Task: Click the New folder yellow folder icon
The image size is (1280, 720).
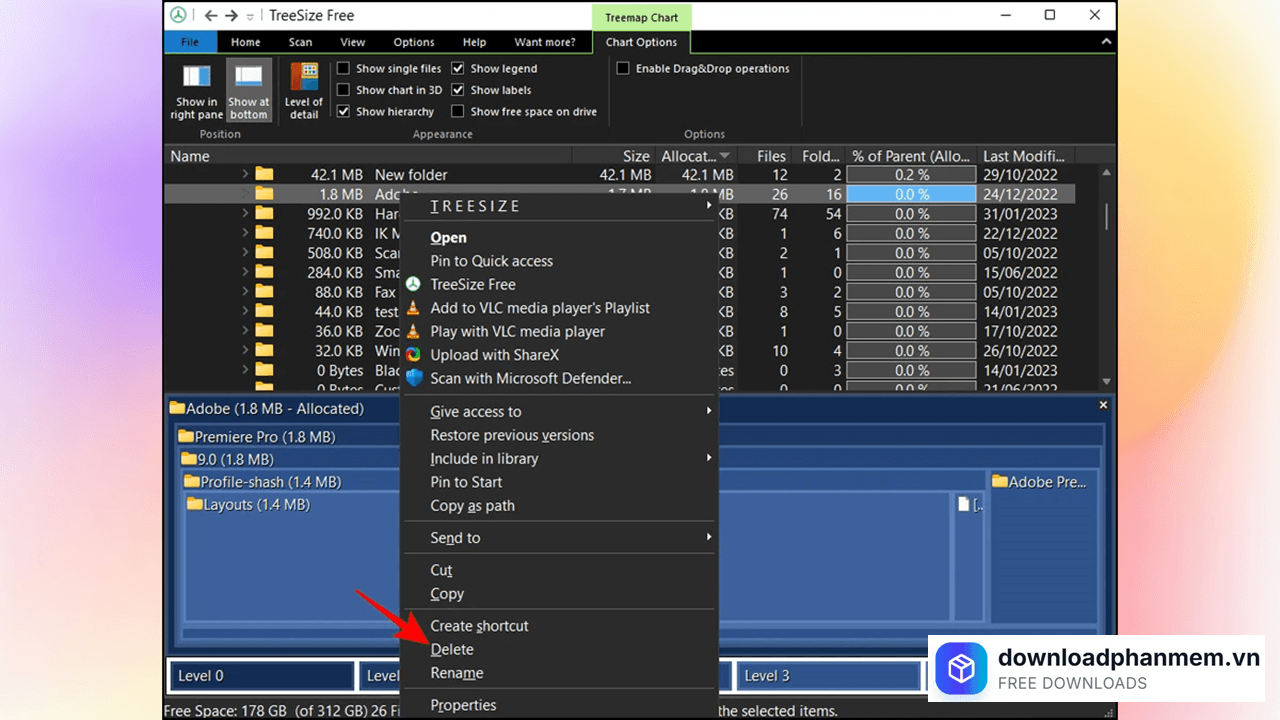Action: tap(264, 175)
